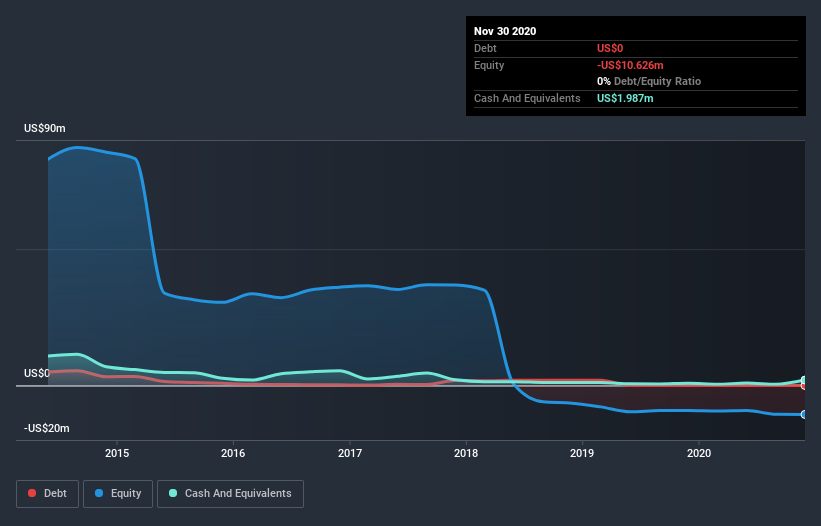Viewport: 821px width, 526px height.
Task: Click the Equity label in tooltip
Action: [489, 65]
